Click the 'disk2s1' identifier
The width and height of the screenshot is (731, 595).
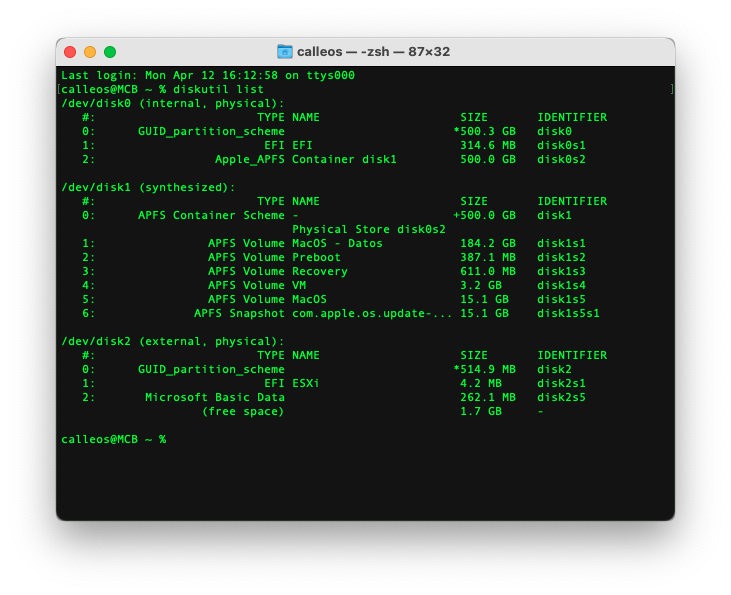coord(561,383)
